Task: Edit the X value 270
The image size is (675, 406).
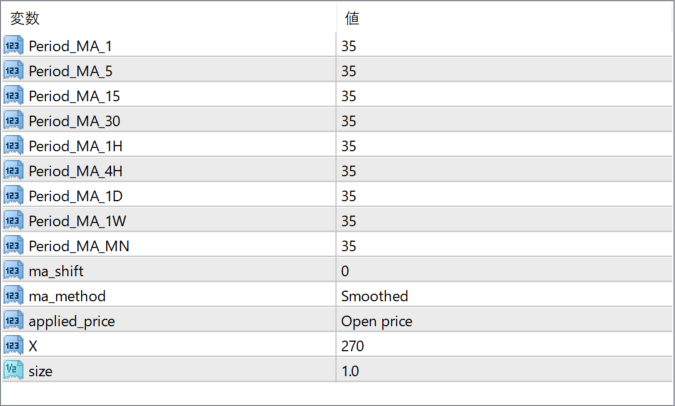Action: (x=504, y=346)
